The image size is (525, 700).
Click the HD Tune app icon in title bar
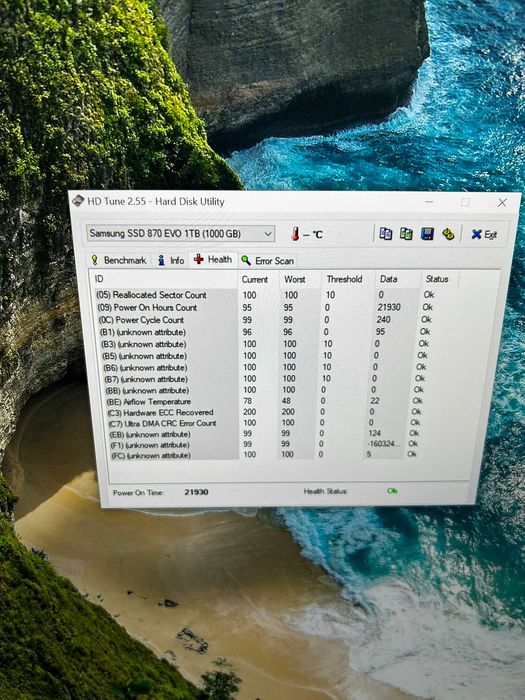(79, 201)
